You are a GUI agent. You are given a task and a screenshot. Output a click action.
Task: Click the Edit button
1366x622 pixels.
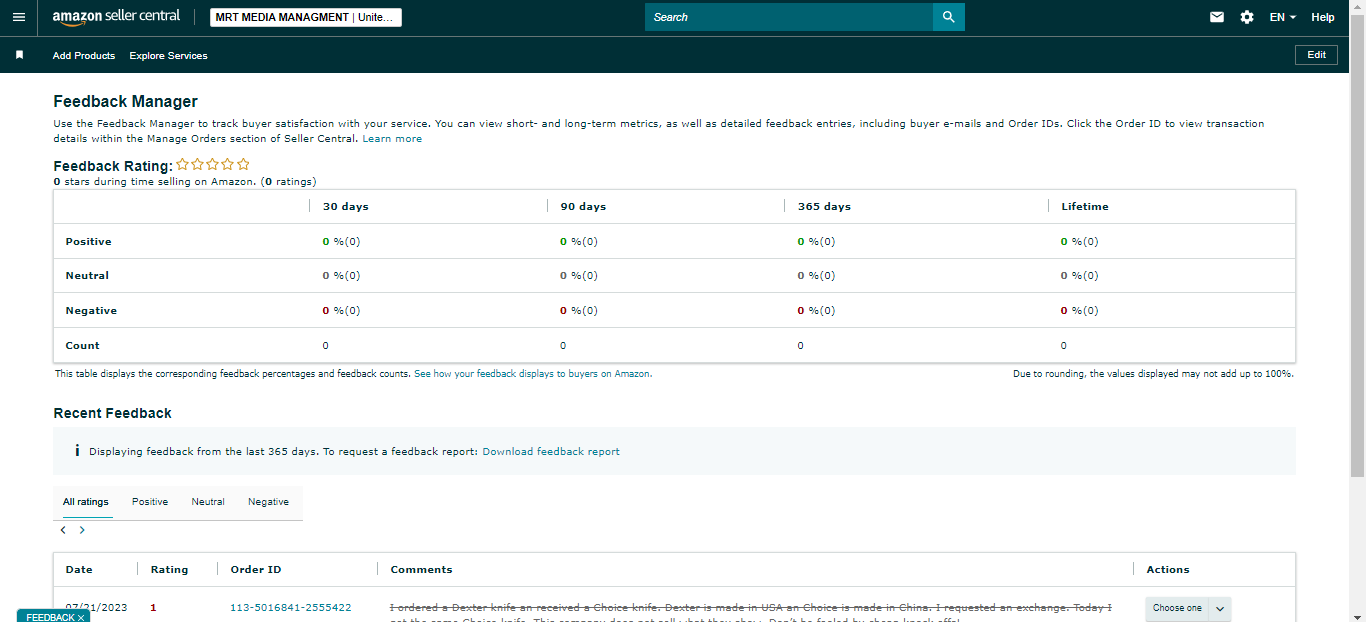pos(1316,55)
